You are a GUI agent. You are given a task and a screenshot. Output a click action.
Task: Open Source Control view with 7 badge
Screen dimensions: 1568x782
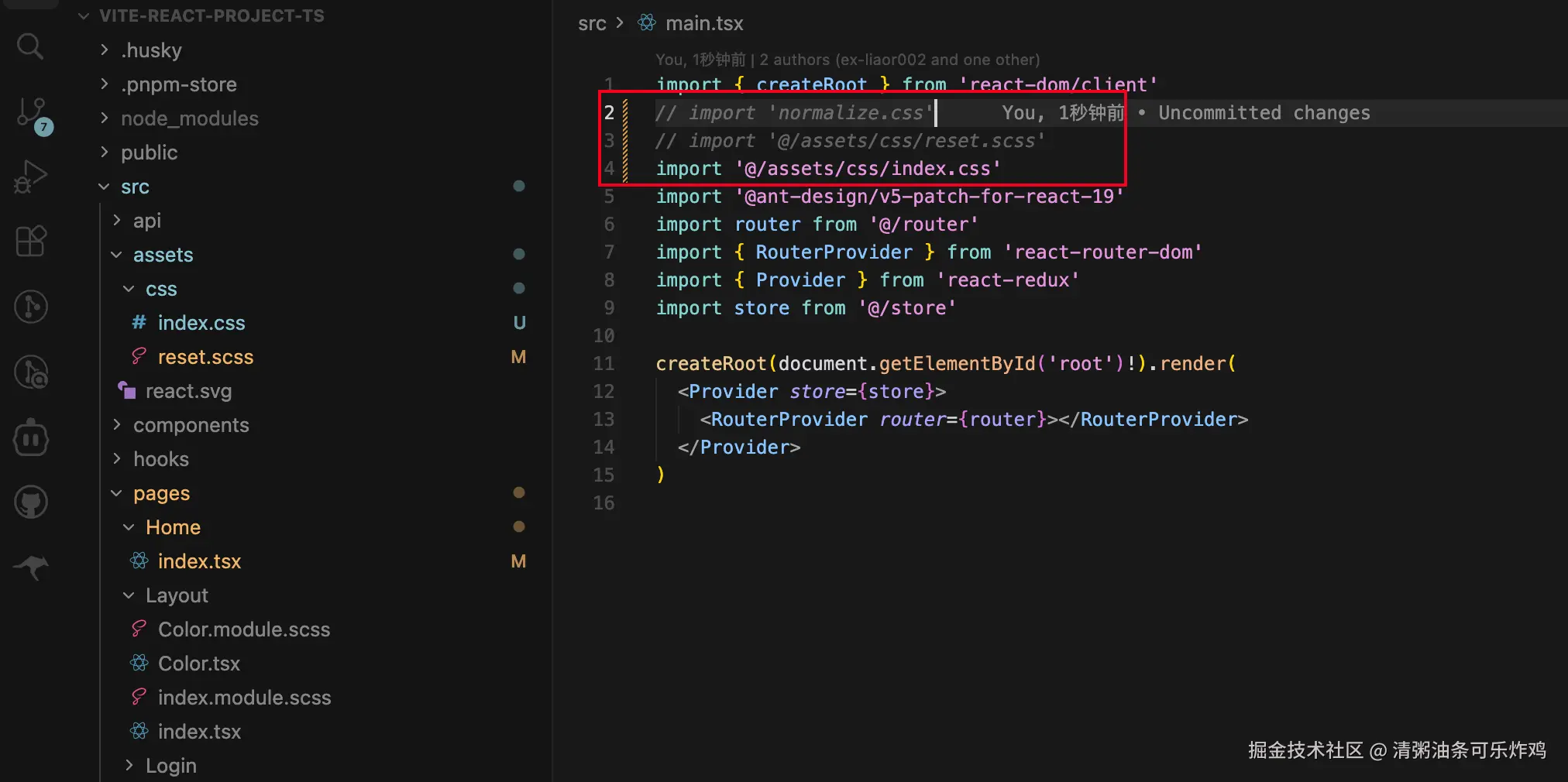pyautogui.click(x=32, y=114)
